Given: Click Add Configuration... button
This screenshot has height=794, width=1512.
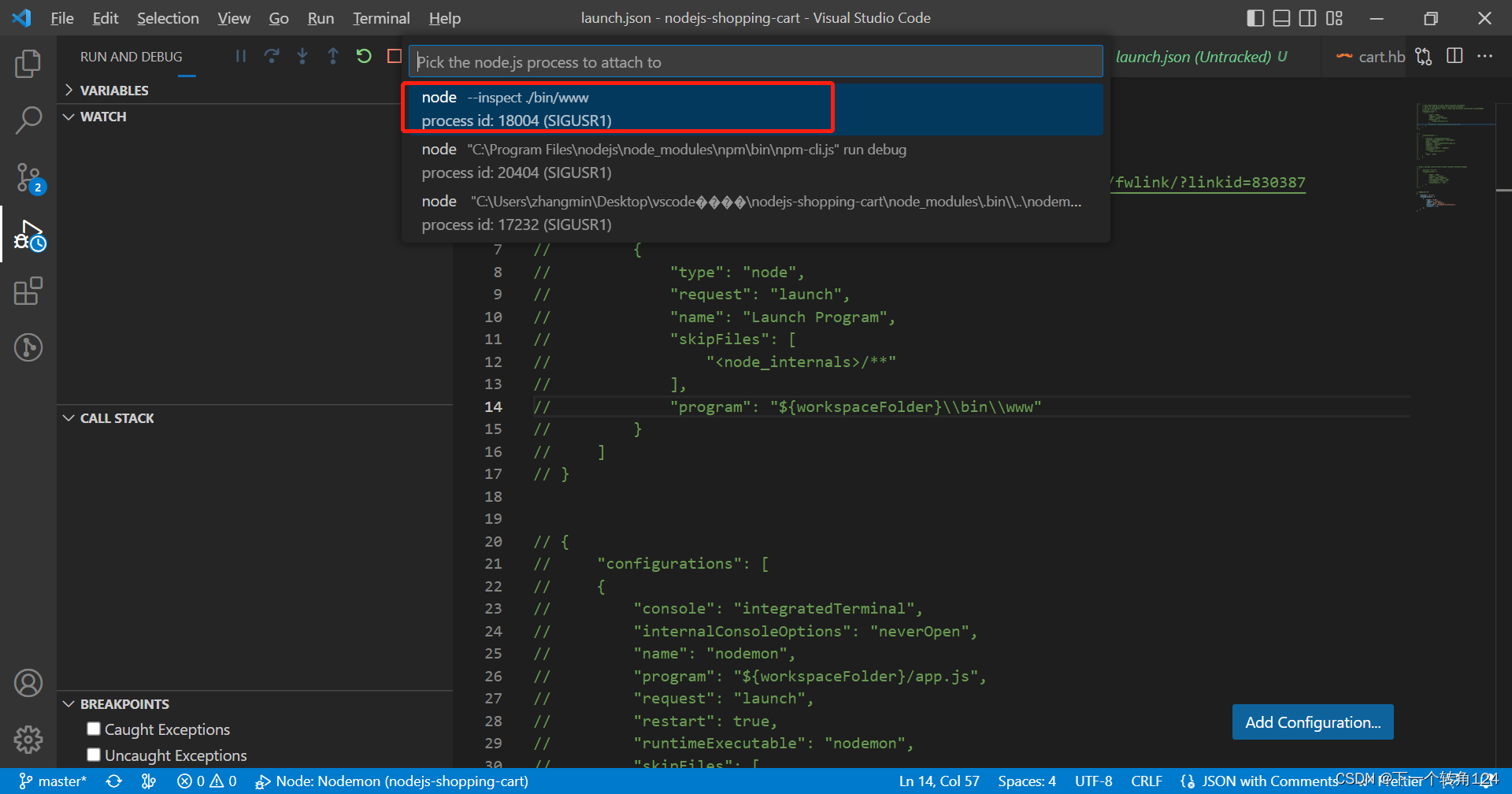Looking at the screenshot, I should coord(1313,722).
